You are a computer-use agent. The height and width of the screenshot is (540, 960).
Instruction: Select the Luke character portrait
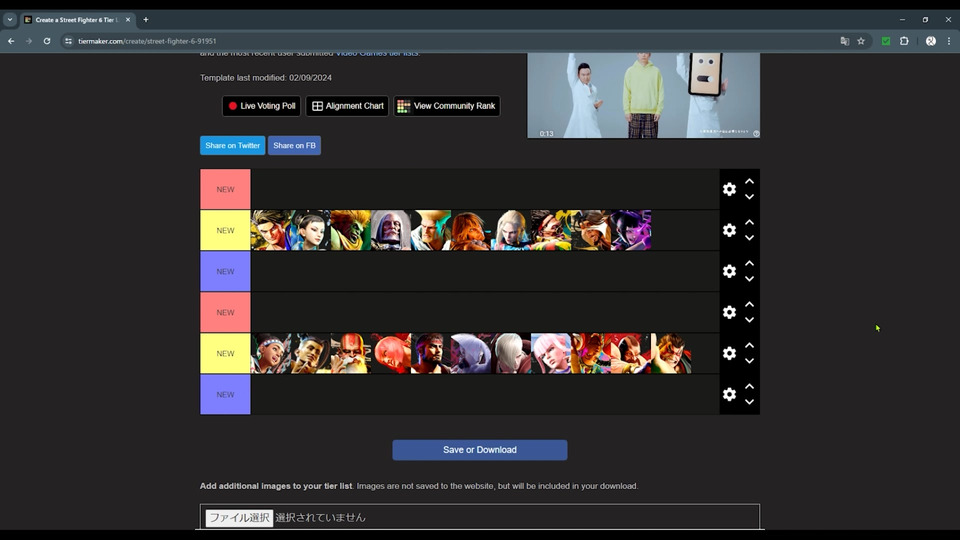[271, 230]
